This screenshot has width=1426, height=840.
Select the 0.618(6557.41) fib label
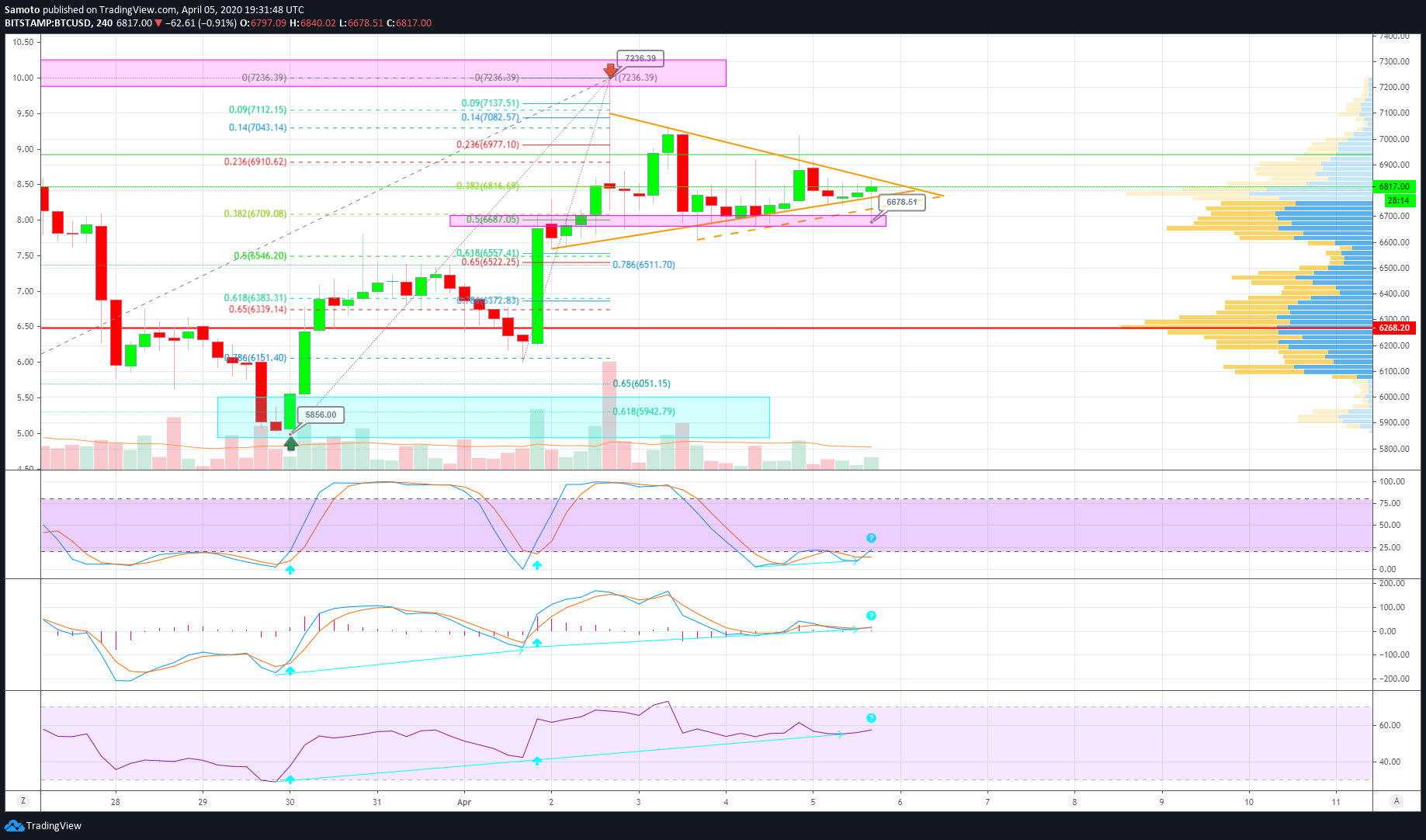point(488,253)
